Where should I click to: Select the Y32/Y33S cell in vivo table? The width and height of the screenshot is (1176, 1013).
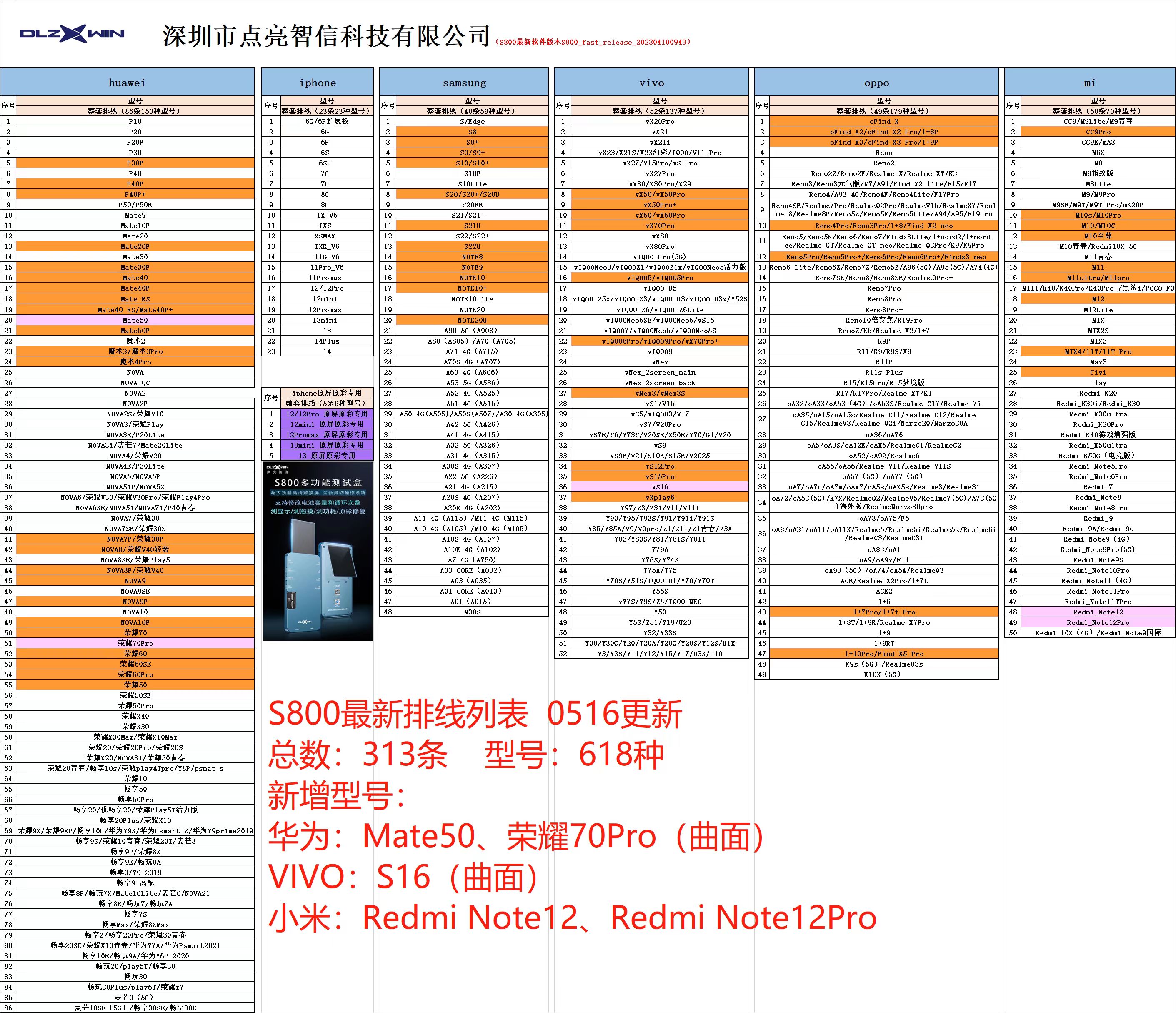[x=660, y=632]
